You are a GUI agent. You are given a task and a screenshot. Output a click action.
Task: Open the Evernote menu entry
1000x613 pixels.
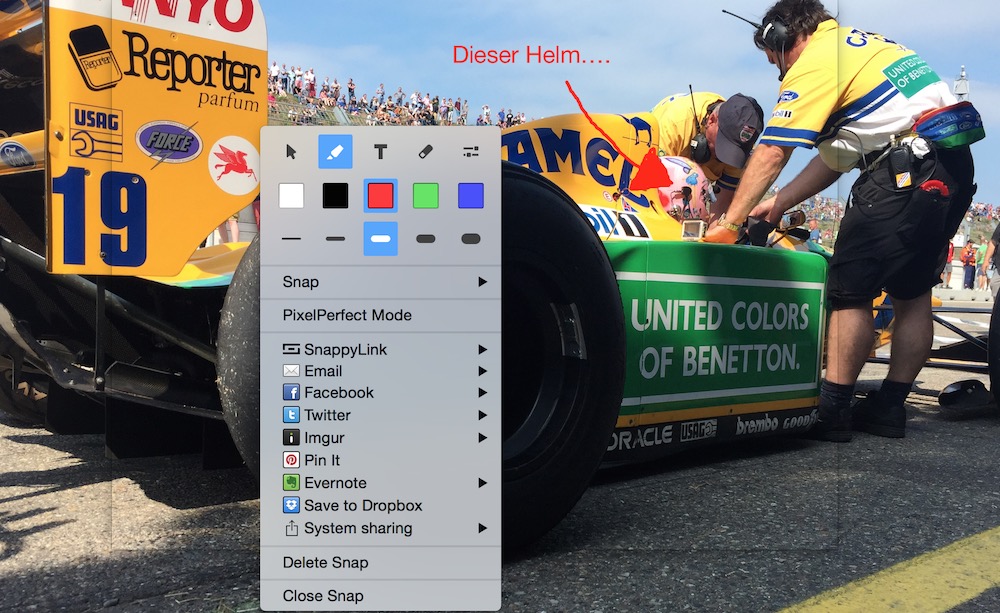(x=335, y=483)
